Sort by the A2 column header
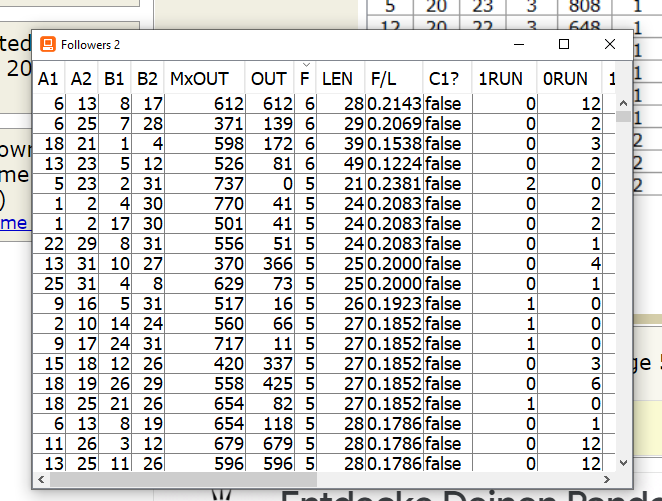The height and width of the screenshot is (501, 662). [x=81, y=79]
